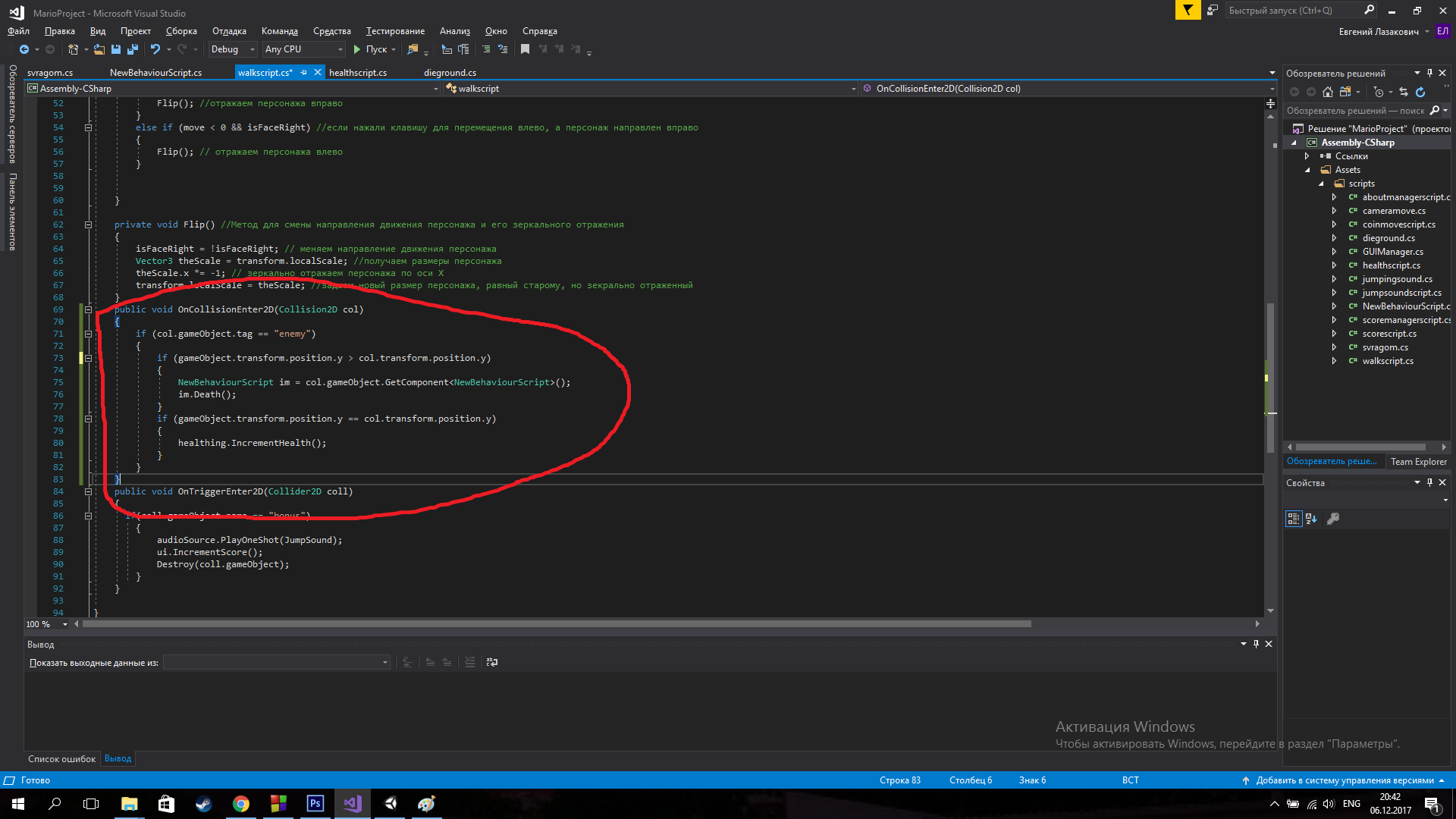
Task: Click the Property Pages wrench icon
Action: click(x=1333, y=519)
